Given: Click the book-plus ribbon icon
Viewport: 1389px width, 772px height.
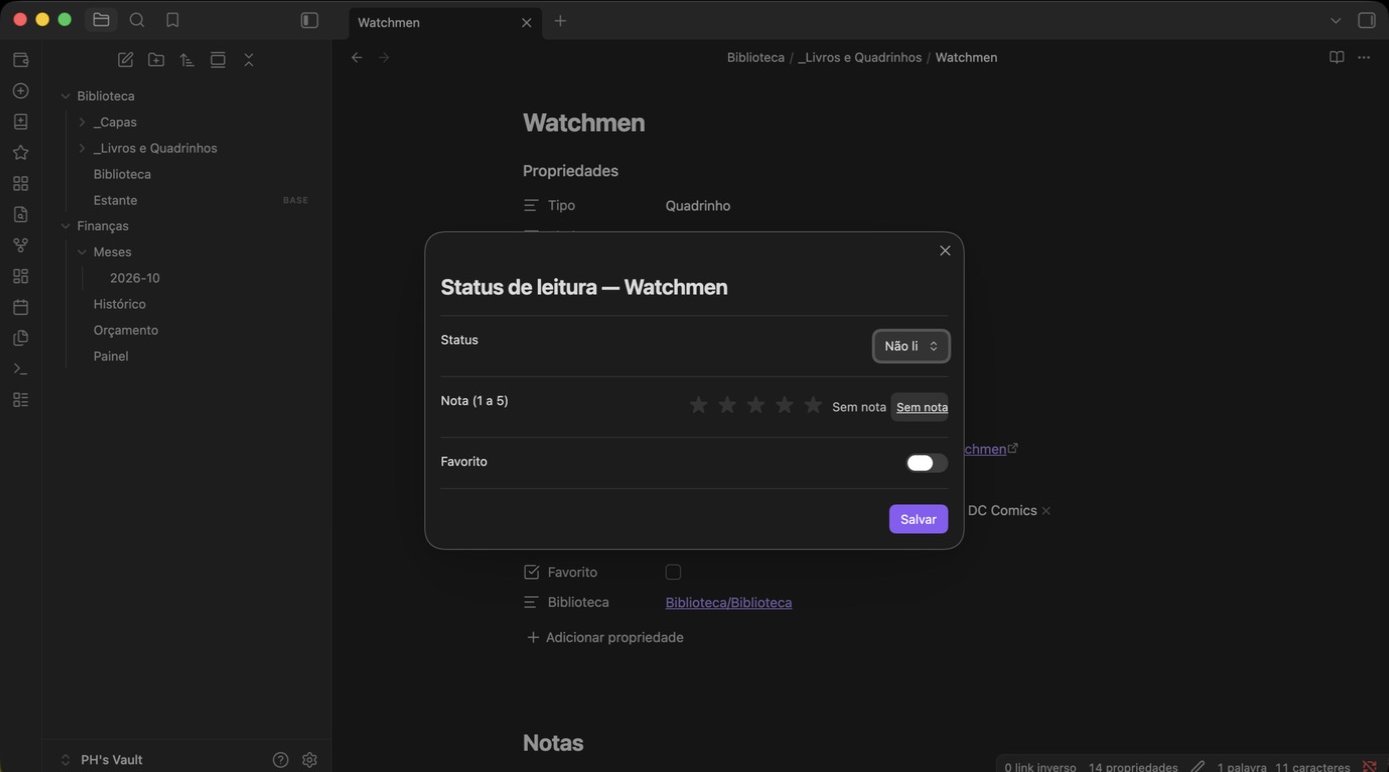Looking at the screenshot, I should coord(20,122).
